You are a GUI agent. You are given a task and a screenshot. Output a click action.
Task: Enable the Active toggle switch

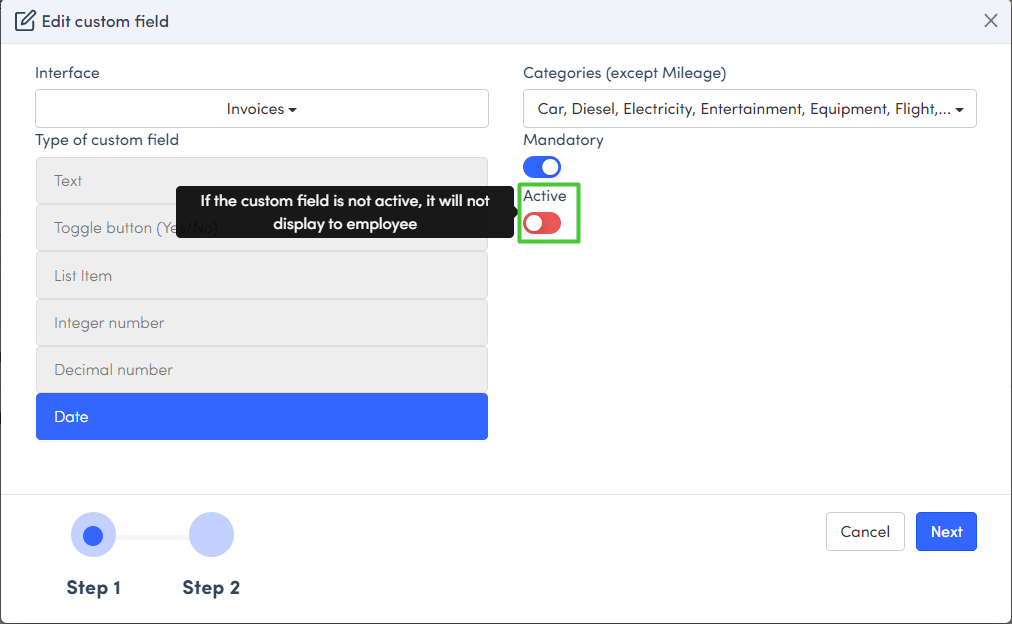coord(542,223)
